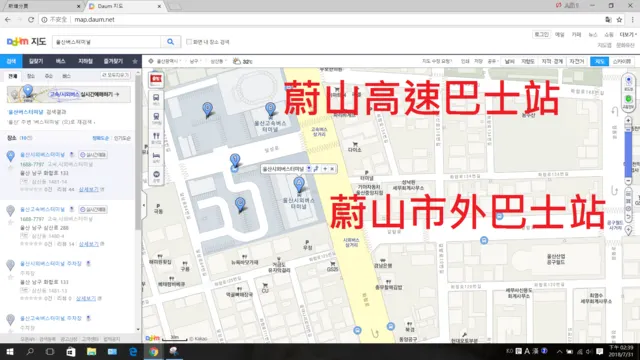Open the 길찾기 directions tab
The width and height of the screenshot is (640, 360).
tap(36, 61)
